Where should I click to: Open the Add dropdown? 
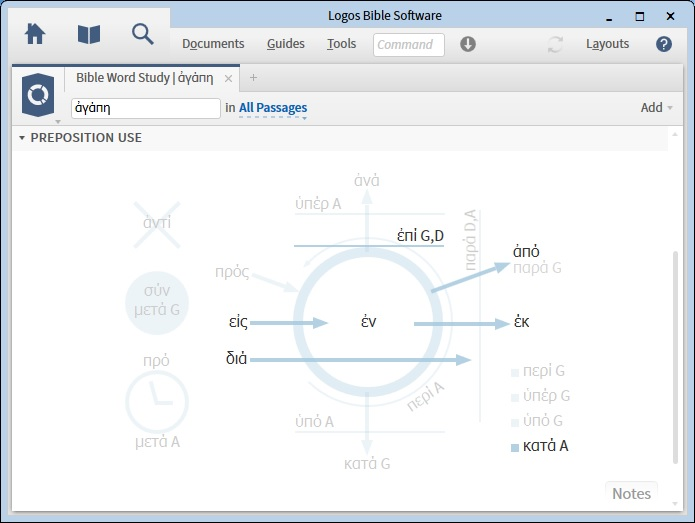pyautogui.click(x=656, y=108)
